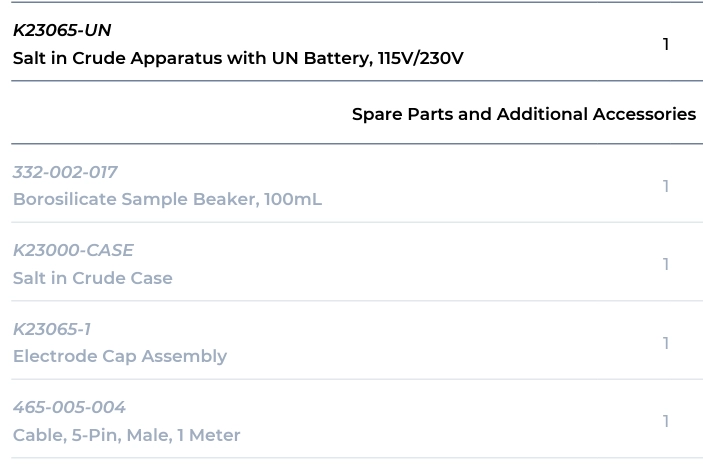Click the 115V/230V voltage text
The image size is (703, 474).
(420, 58)
